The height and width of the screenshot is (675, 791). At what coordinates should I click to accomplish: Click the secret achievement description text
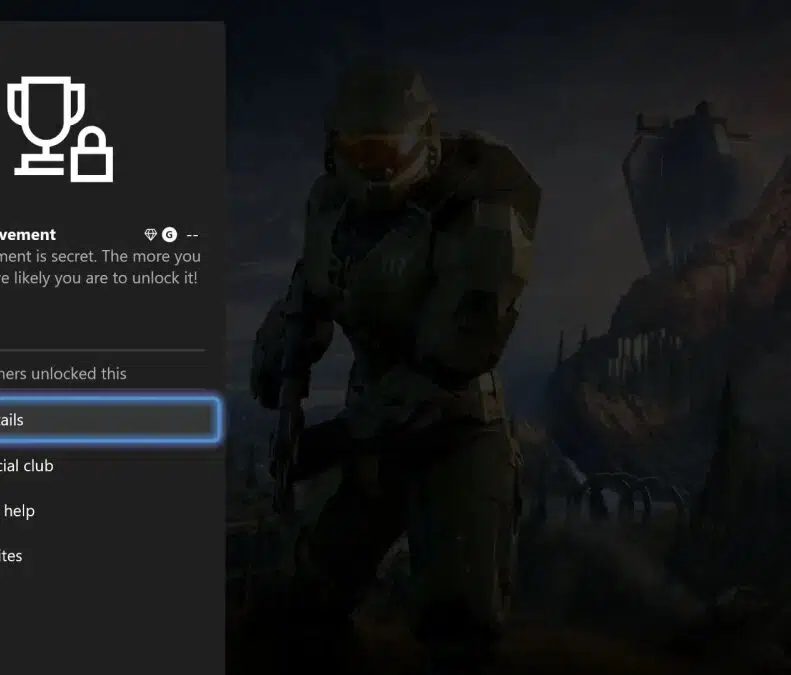(x=100, y=267)
